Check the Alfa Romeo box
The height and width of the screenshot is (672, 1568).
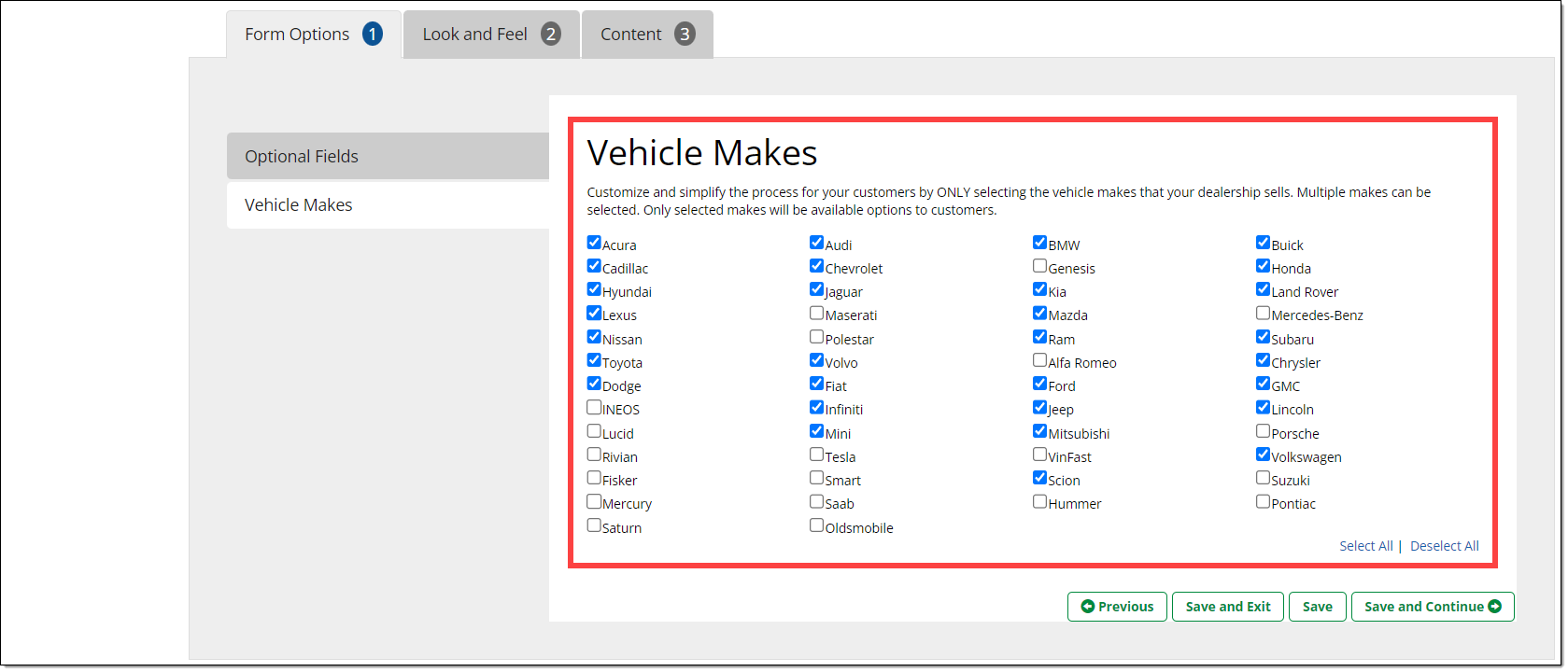1039,360
